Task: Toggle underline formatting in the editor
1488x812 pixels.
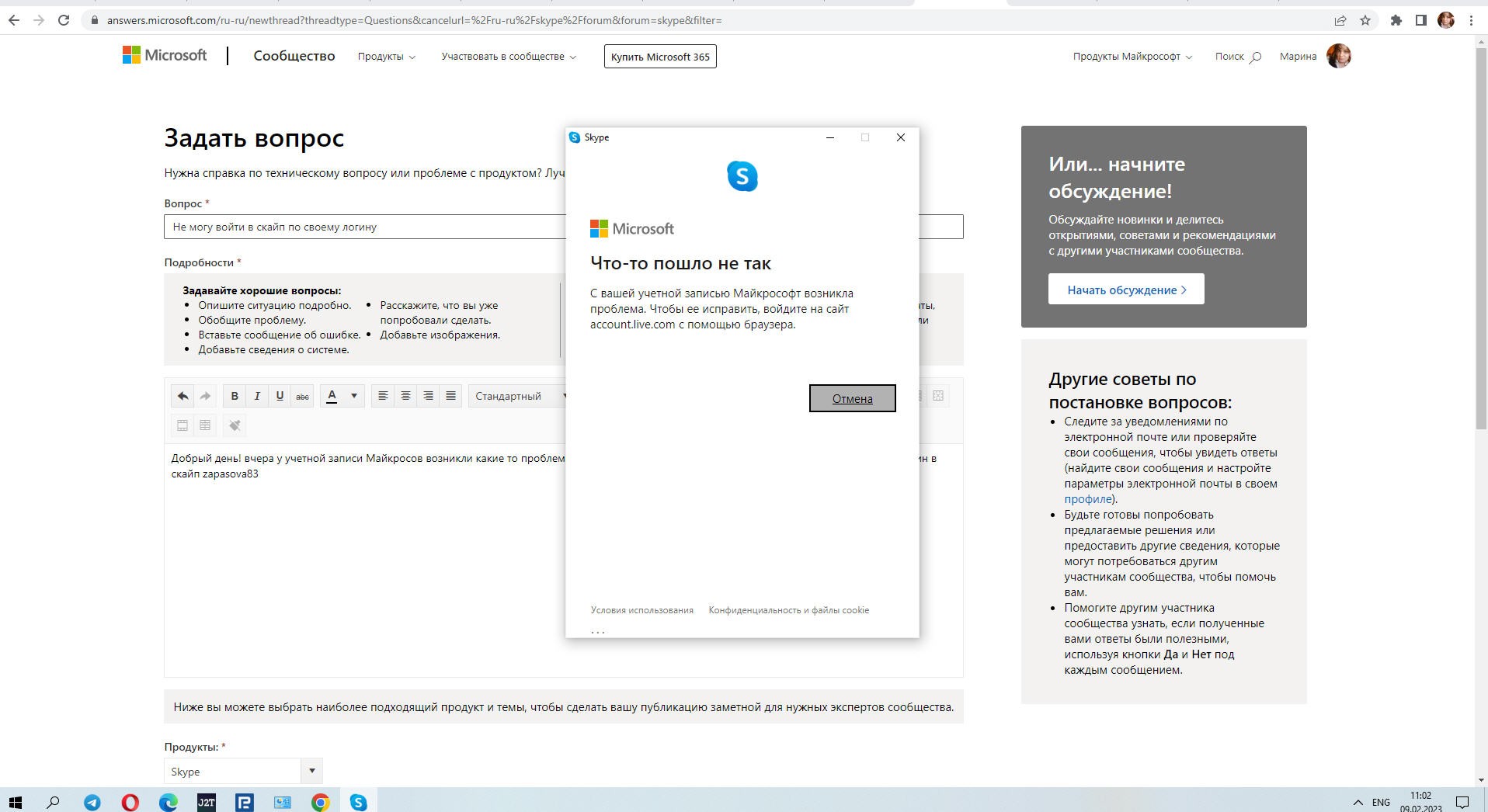Action: [x=280, y=396]
